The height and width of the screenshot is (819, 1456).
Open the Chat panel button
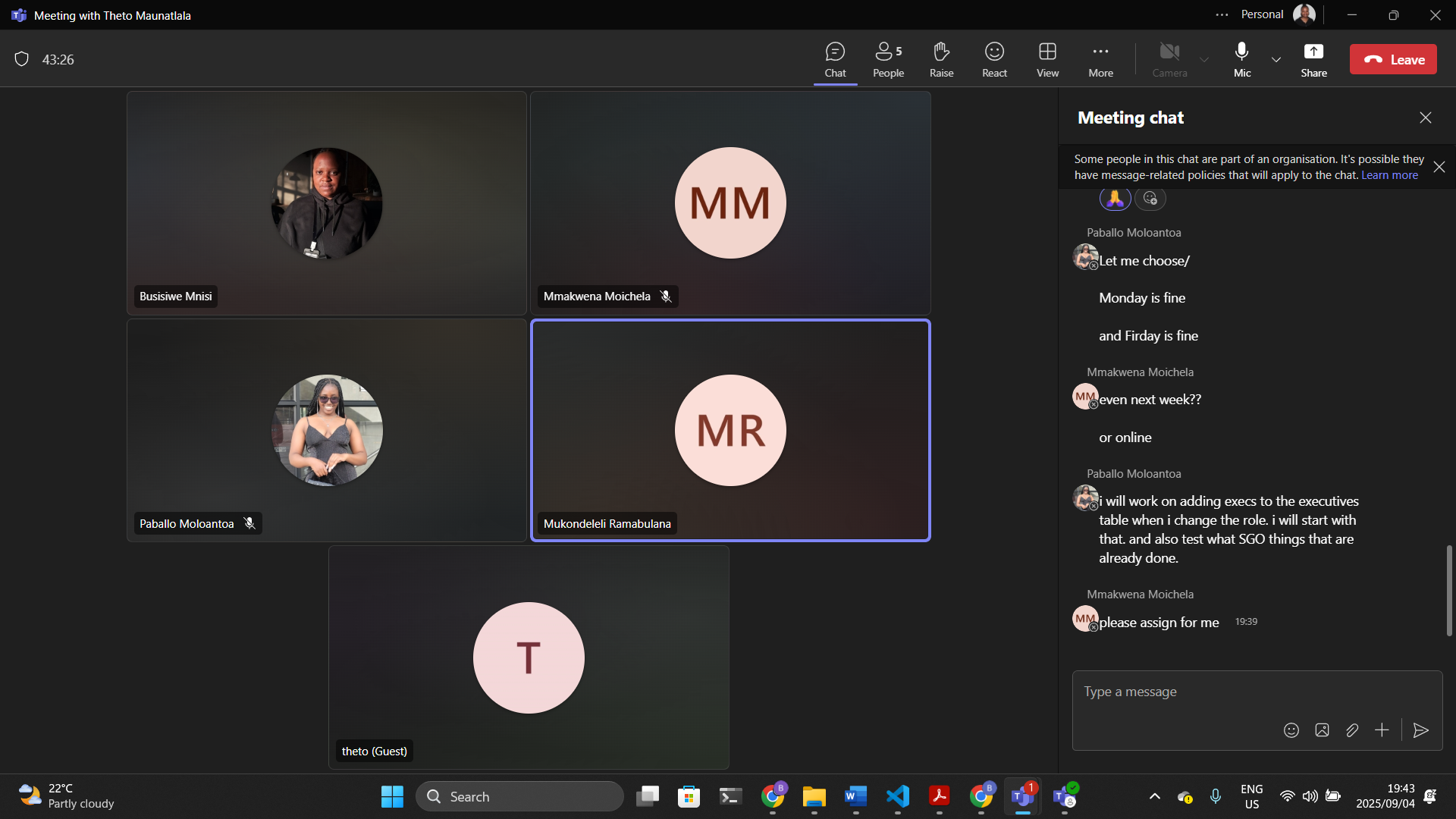[x=835, y=60]
